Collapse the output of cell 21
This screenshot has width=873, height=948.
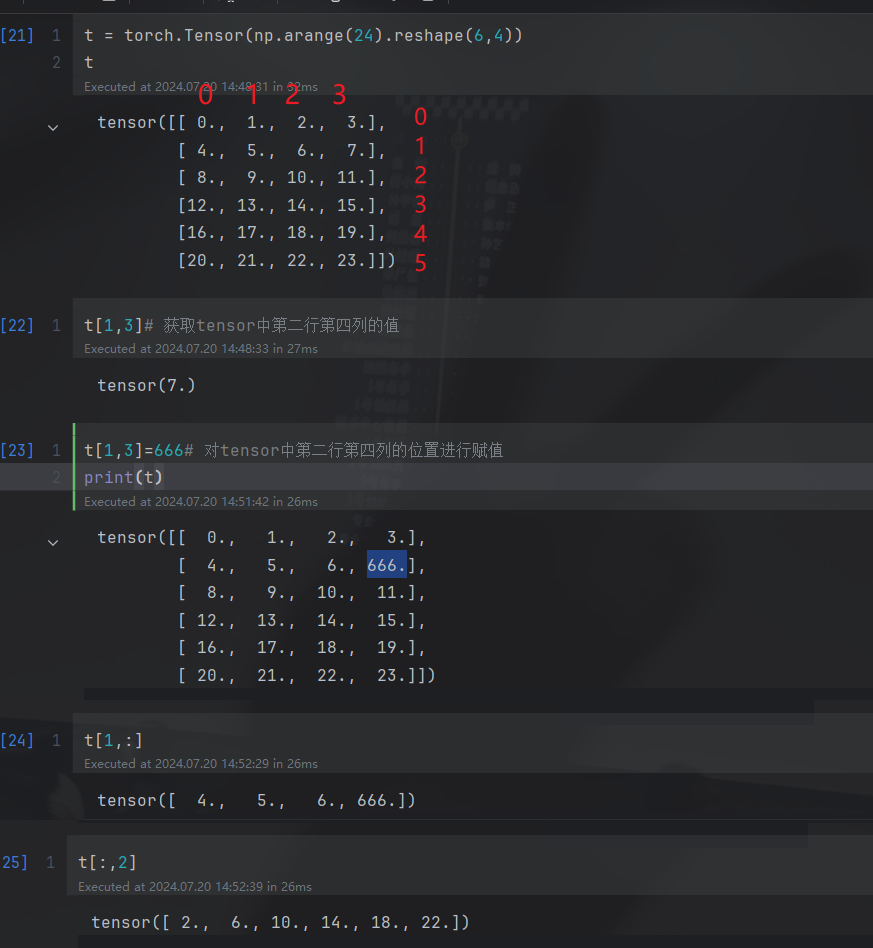(53, 128)
